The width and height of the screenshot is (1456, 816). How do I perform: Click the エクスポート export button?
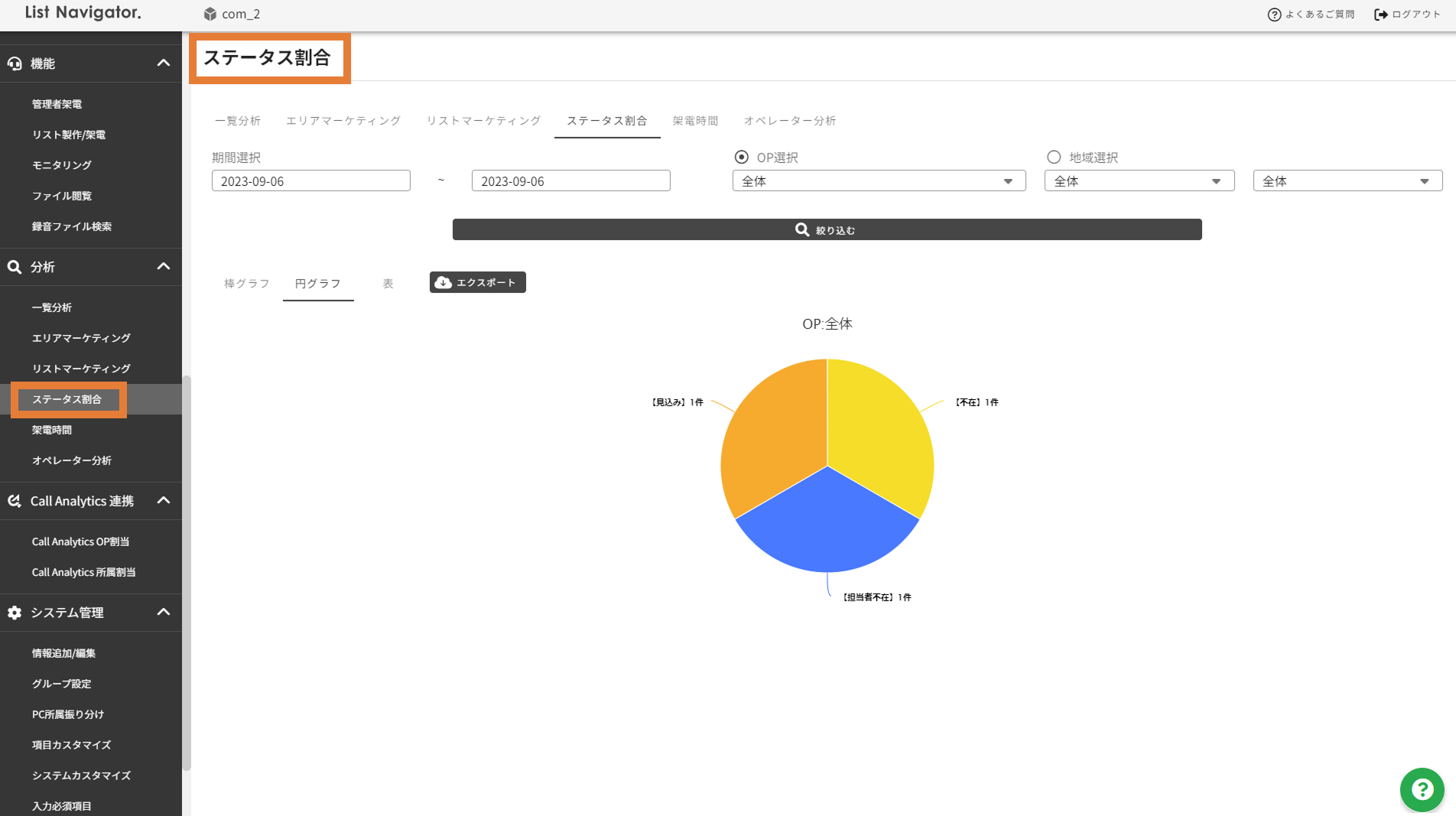(x=477, y=282)
